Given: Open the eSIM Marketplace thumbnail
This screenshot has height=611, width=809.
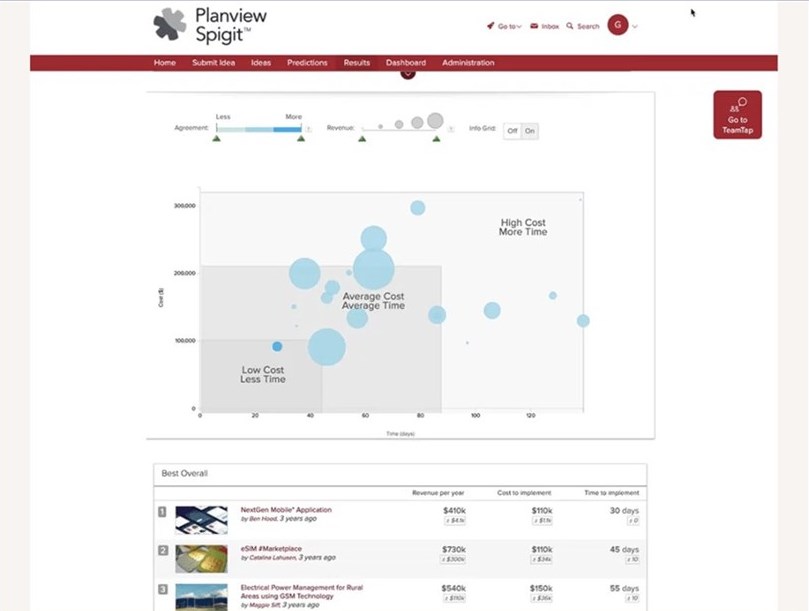Looking at the screenshot, I should coord(201,557).
